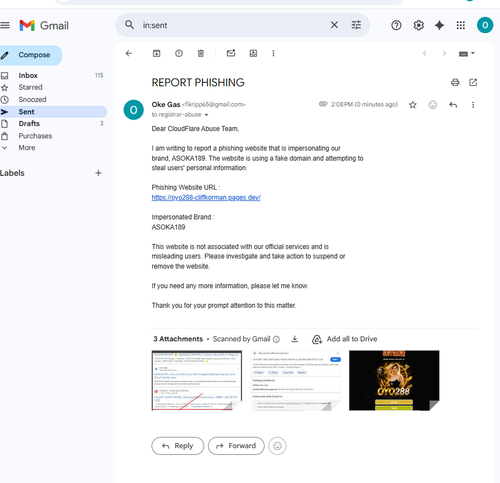Select the Sent folder

(x=52, y=112)
